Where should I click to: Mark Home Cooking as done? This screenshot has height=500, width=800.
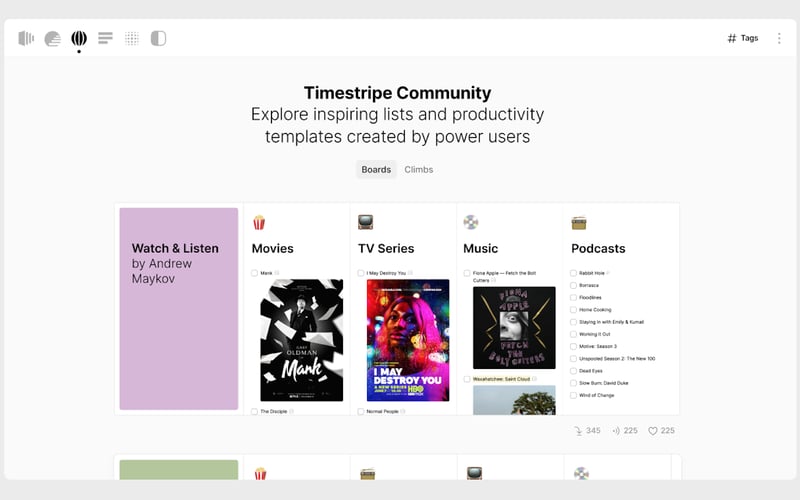pyautogui.click(x=573, y=310)
